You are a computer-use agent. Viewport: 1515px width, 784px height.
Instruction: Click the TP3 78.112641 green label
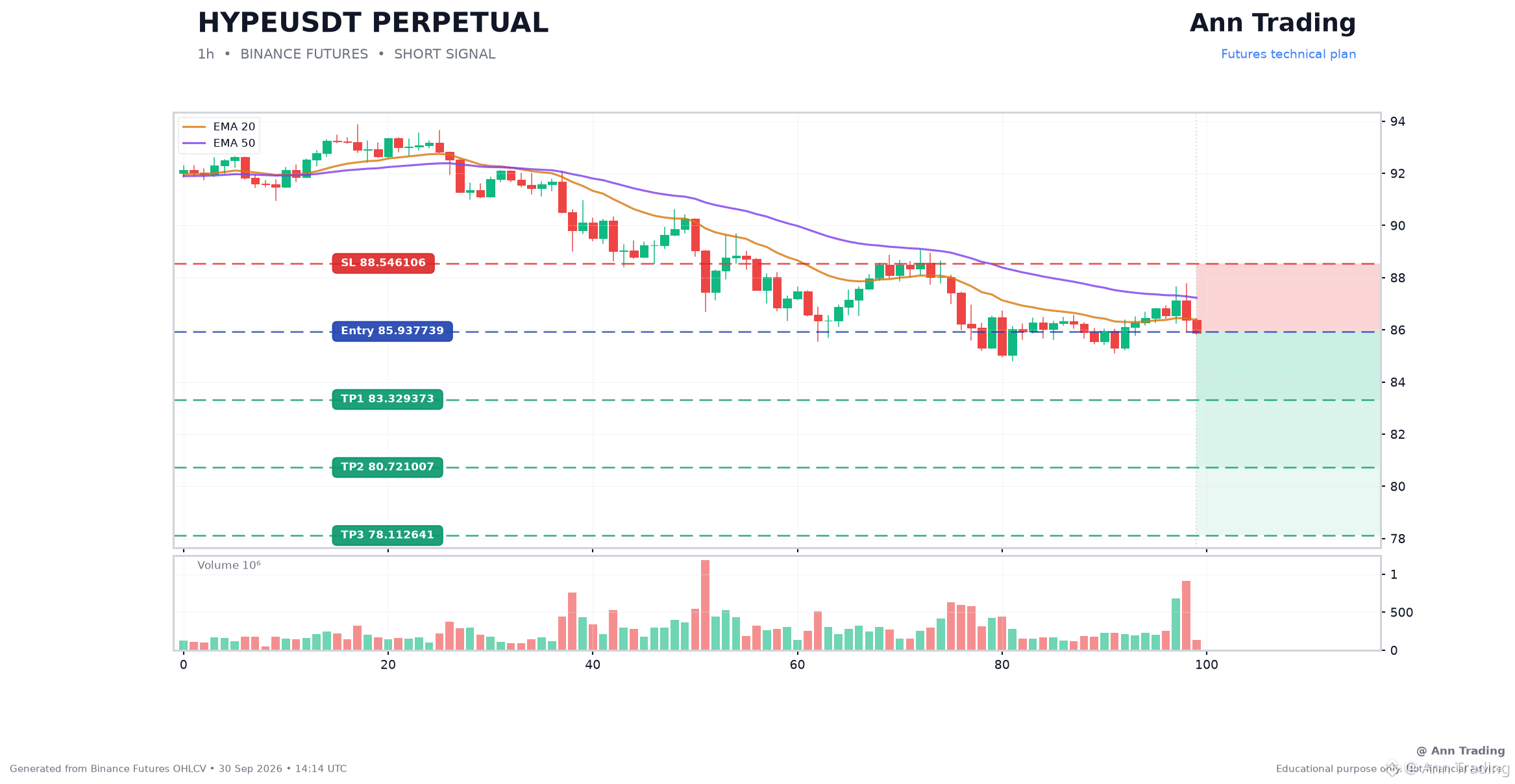[x=388, y=535]
